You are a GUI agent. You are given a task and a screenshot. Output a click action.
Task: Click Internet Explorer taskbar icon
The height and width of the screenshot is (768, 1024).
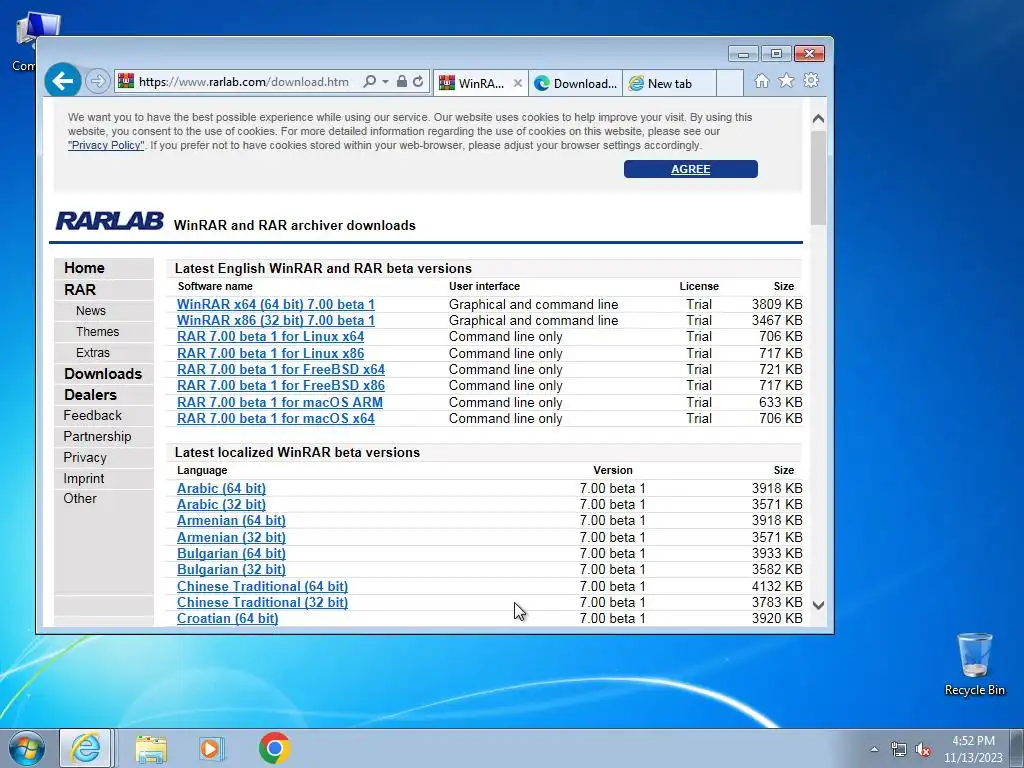pyautogui.click(x=86, y=748)
